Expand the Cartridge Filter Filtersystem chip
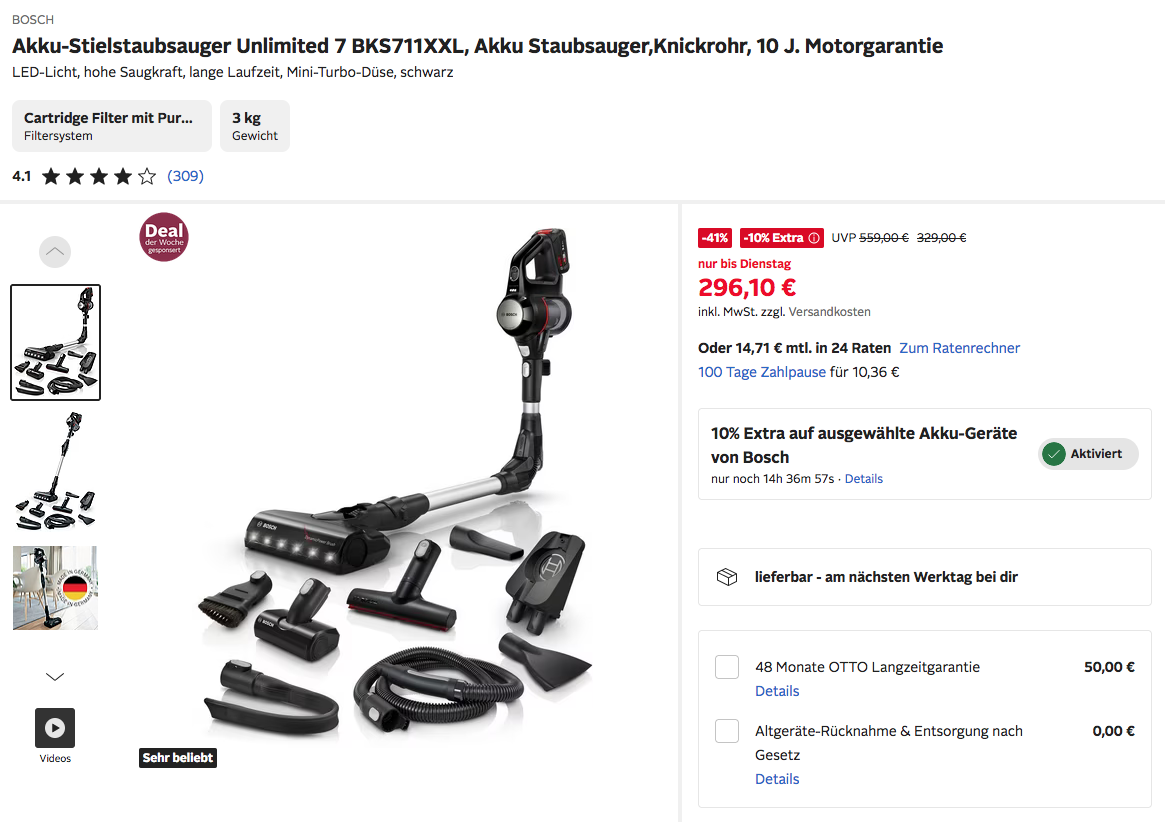The image size is (1165, 822). [111, 126]
